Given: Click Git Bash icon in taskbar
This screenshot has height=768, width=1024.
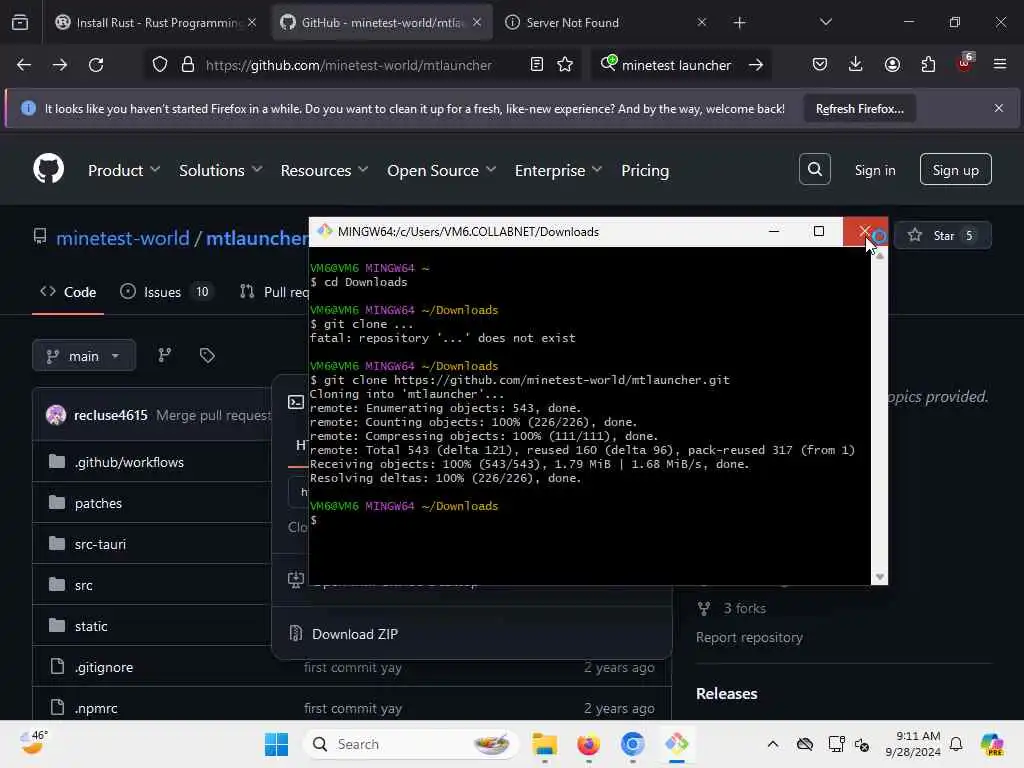Looking at the screenshot, I should pyautogui.click(x=677, y=744).
